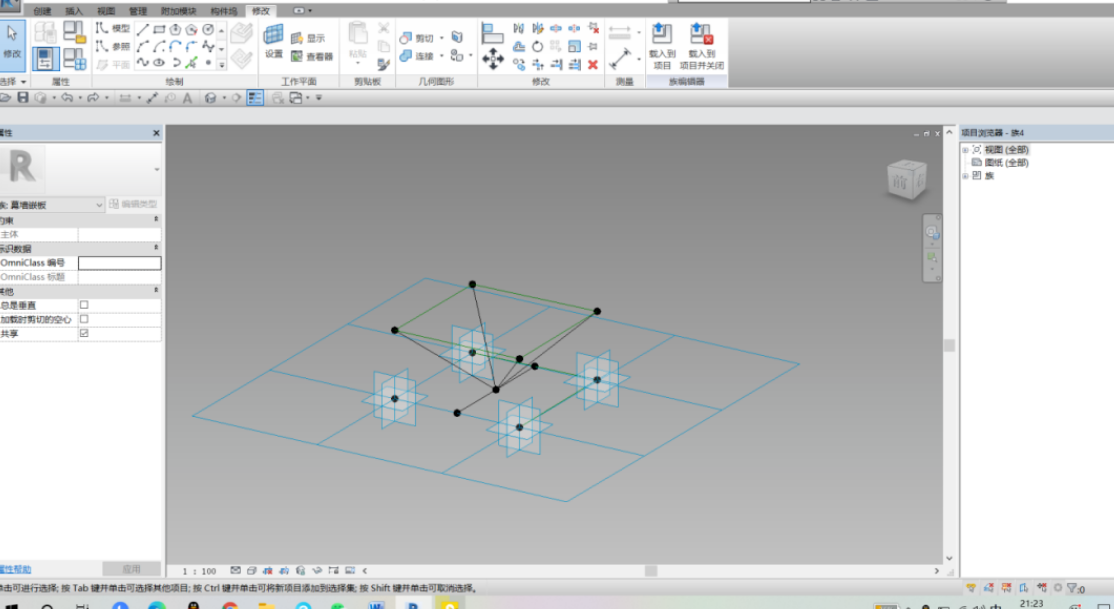1114x609 pixels.
Task: Open the 剪切 geometry dropdown arrow
Action: [442, 38]
